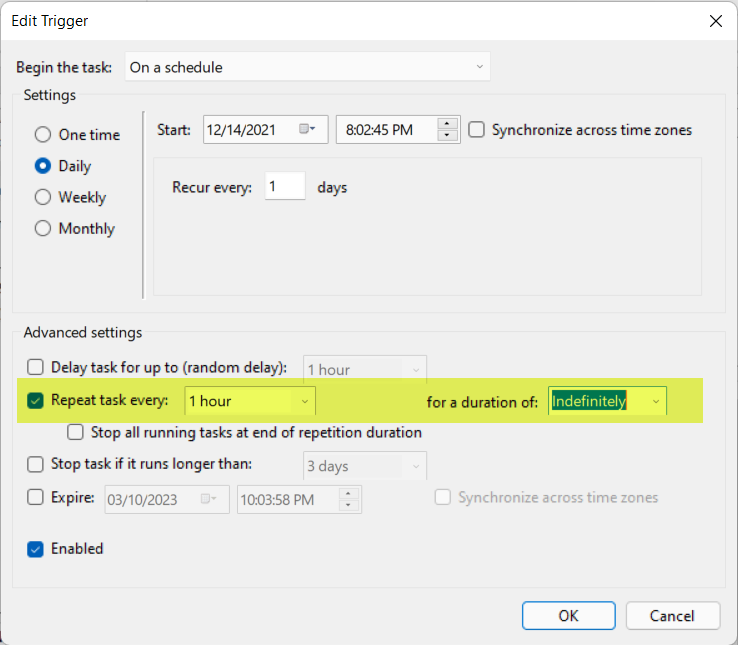Check Synchronize across time zones near Start
Image resolution: width=738 pixels, height=645 pixels.
(x=477, y=130)
